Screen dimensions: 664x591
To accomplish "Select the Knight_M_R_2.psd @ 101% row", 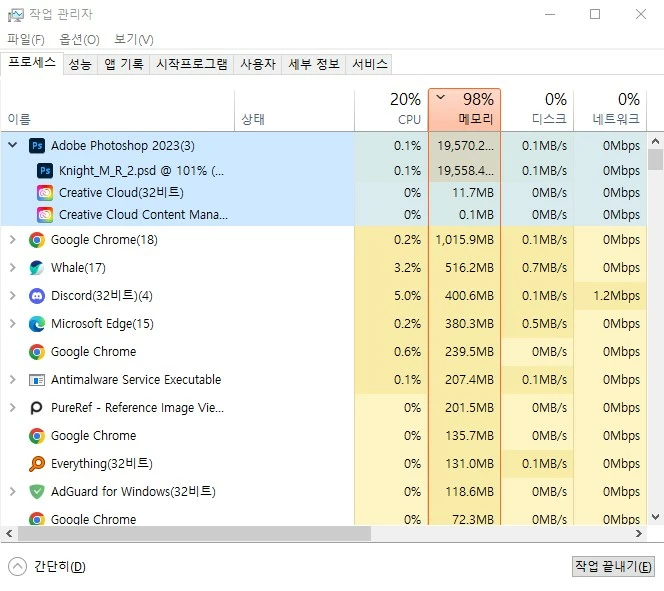I will [324, 171].
